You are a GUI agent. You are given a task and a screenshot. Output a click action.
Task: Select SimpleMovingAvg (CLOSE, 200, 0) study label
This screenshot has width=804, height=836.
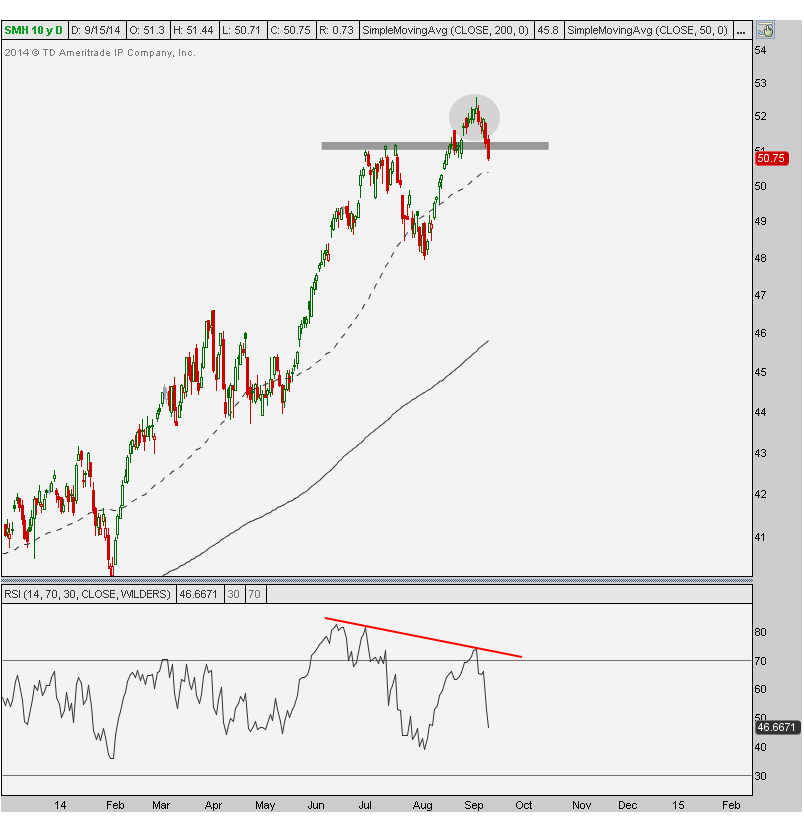tap(446, 30)
